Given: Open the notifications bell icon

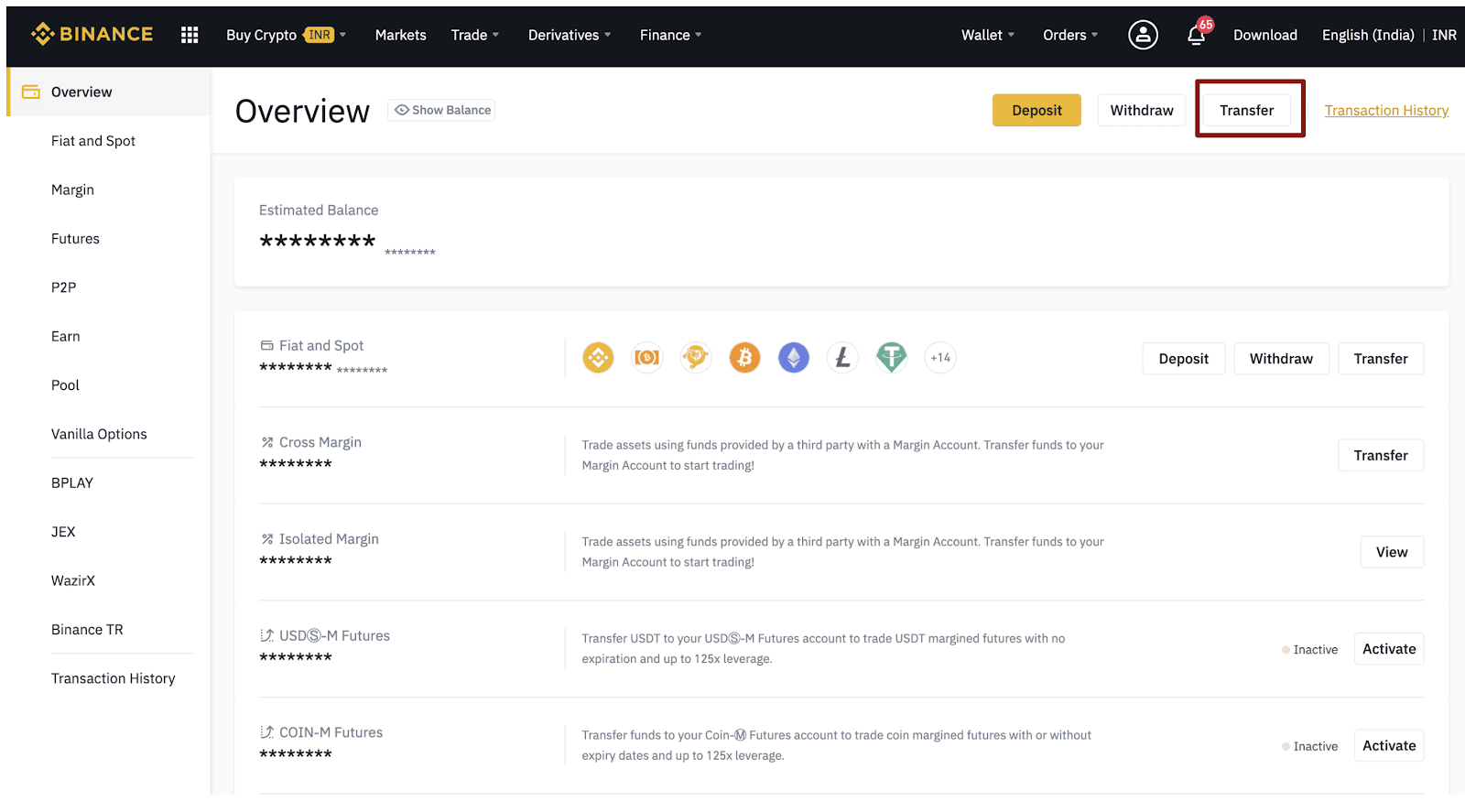Looking at the screenshot, I should tap(1197, 36).
